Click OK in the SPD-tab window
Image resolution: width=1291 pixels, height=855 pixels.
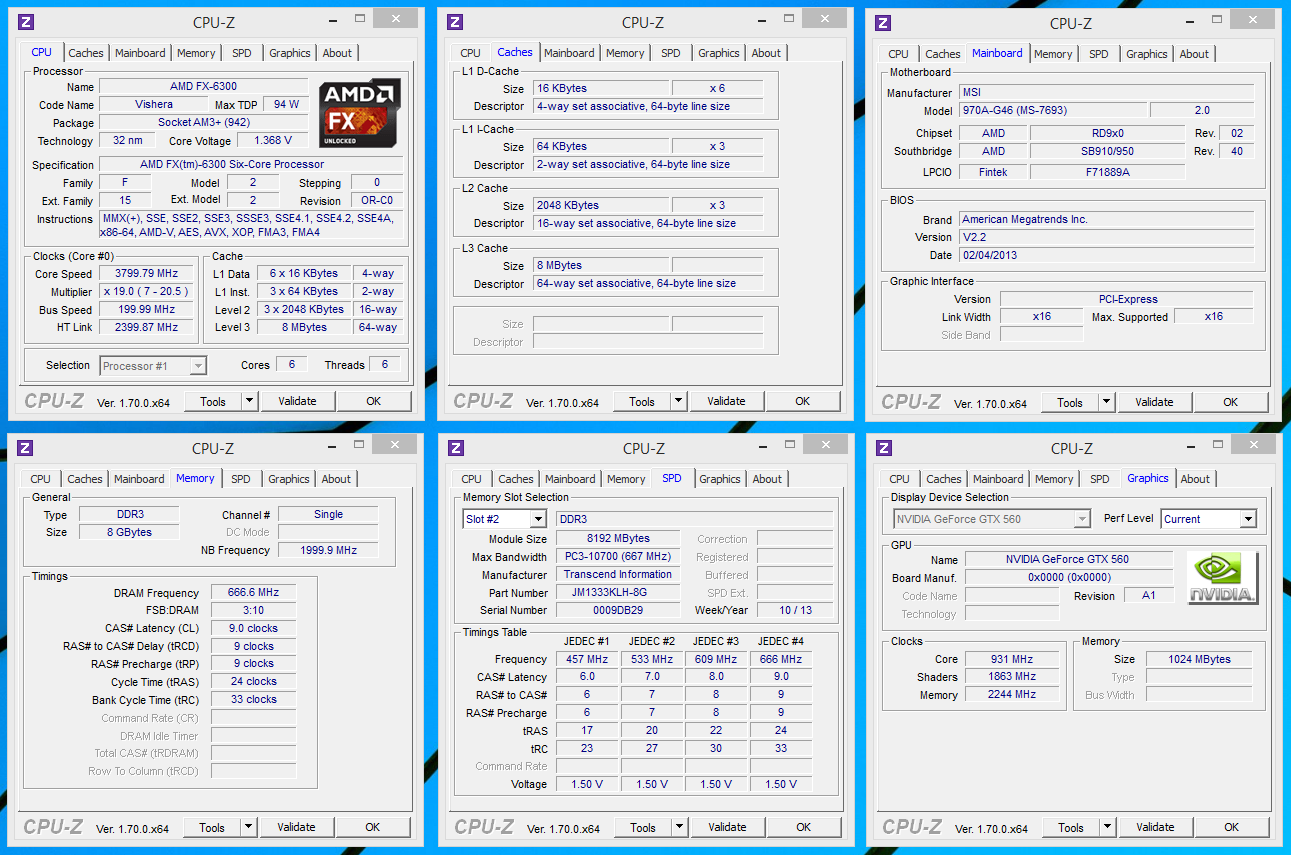[x=804, y=827]
